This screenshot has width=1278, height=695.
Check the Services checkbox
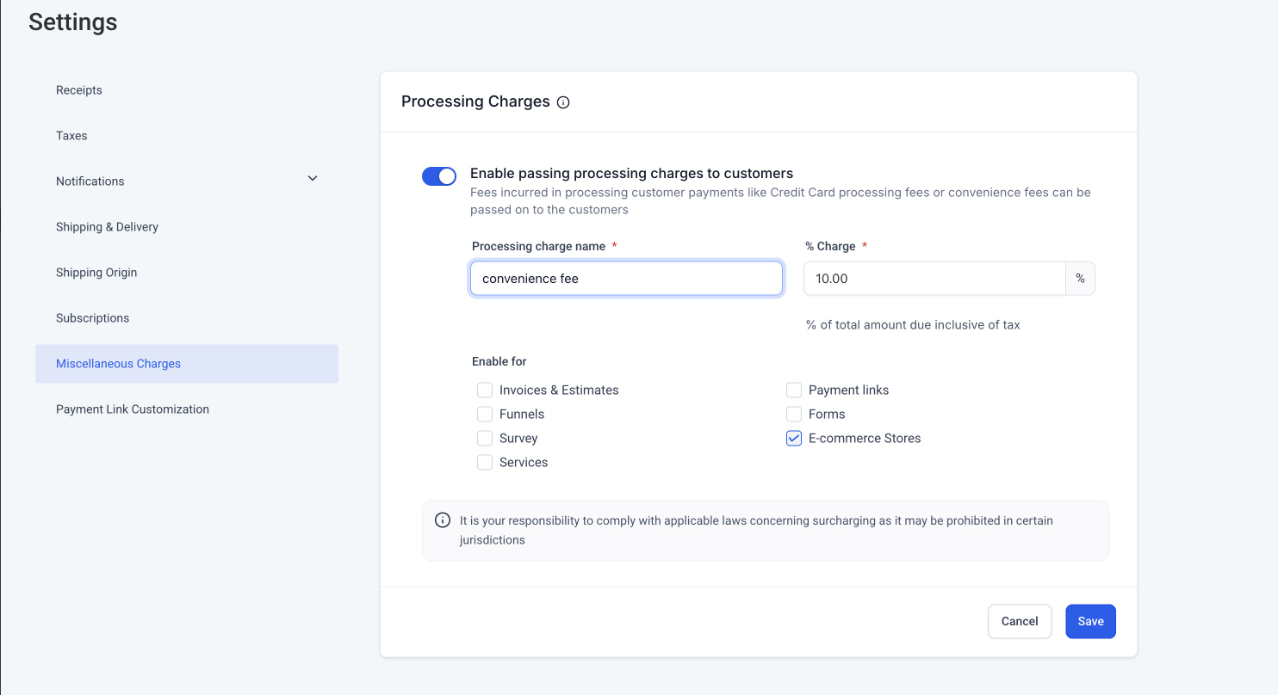[x=485, y=462]
